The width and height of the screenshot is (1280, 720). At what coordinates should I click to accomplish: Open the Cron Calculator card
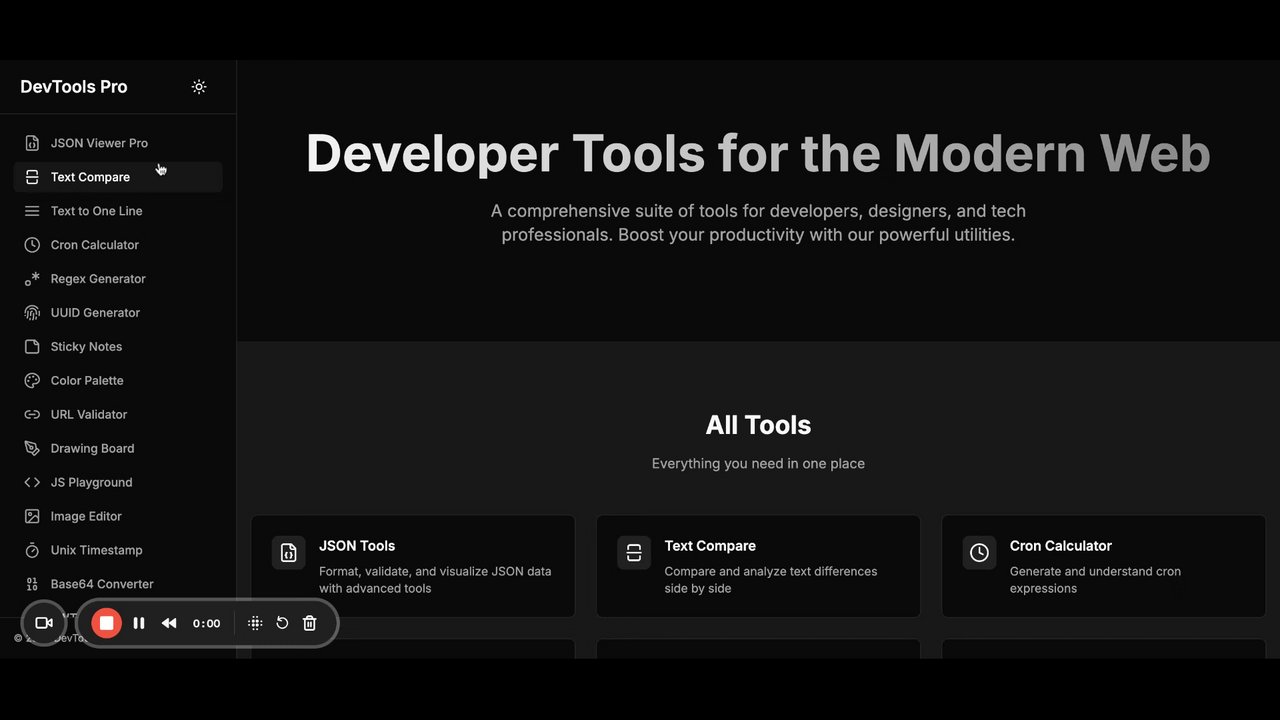point(1103,566)
